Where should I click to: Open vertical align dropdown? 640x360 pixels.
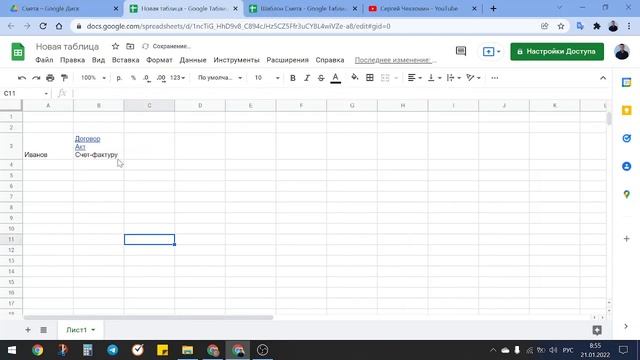pos(434,78)
